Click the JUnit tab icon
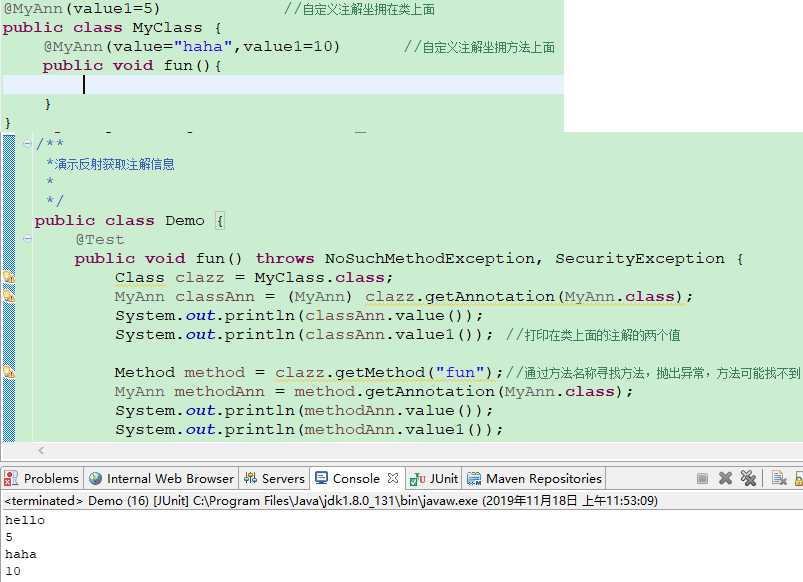The image size is (803, 582). (x=417, y=479)
